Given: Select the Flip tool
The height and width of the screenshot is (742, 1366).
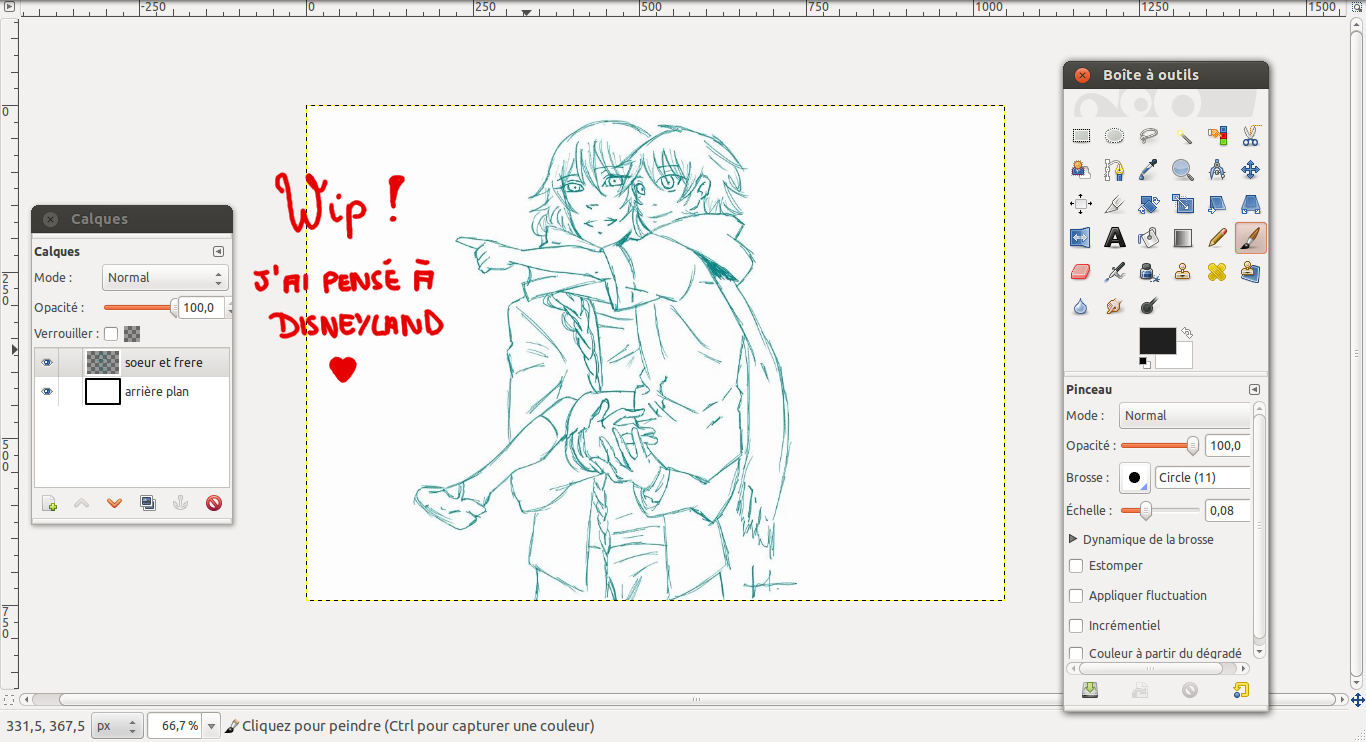Looking at the screenshot, I should (1081, 238).
